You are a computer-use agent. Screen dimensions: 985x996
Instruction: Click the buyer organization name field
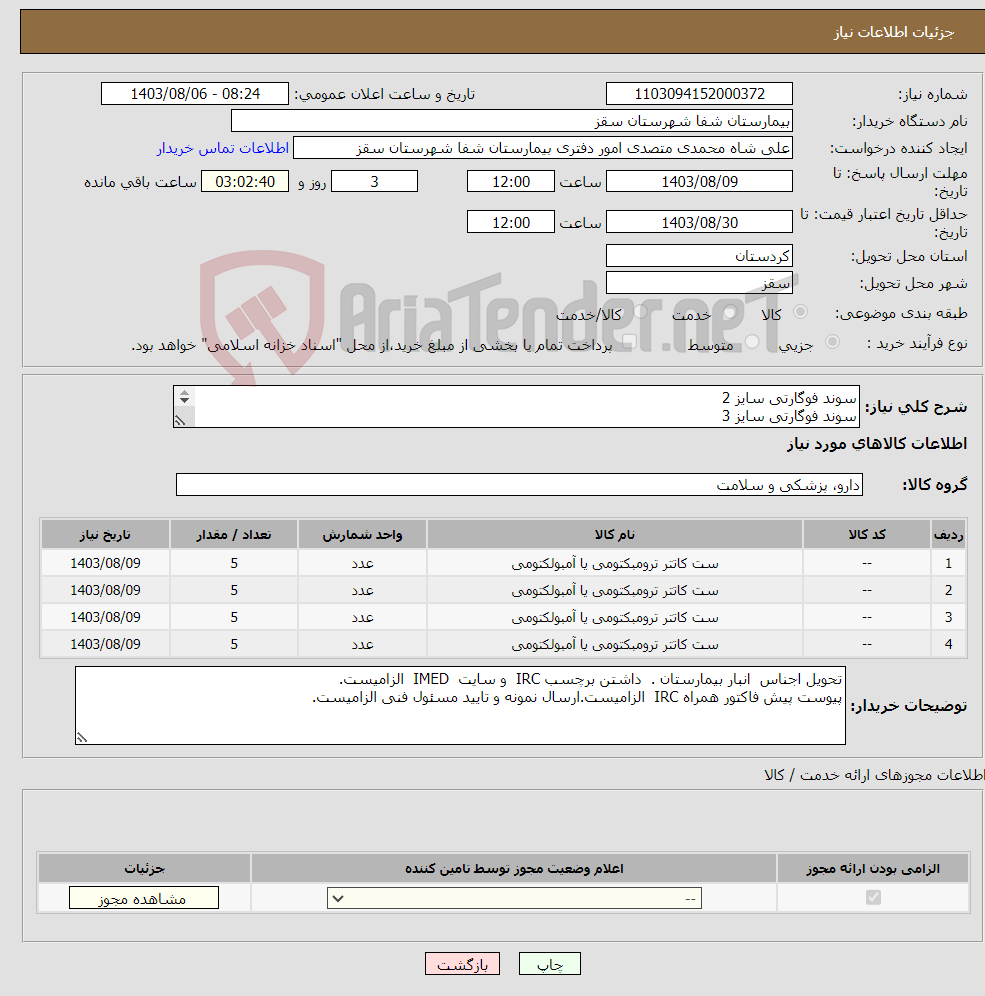[512, 121]
